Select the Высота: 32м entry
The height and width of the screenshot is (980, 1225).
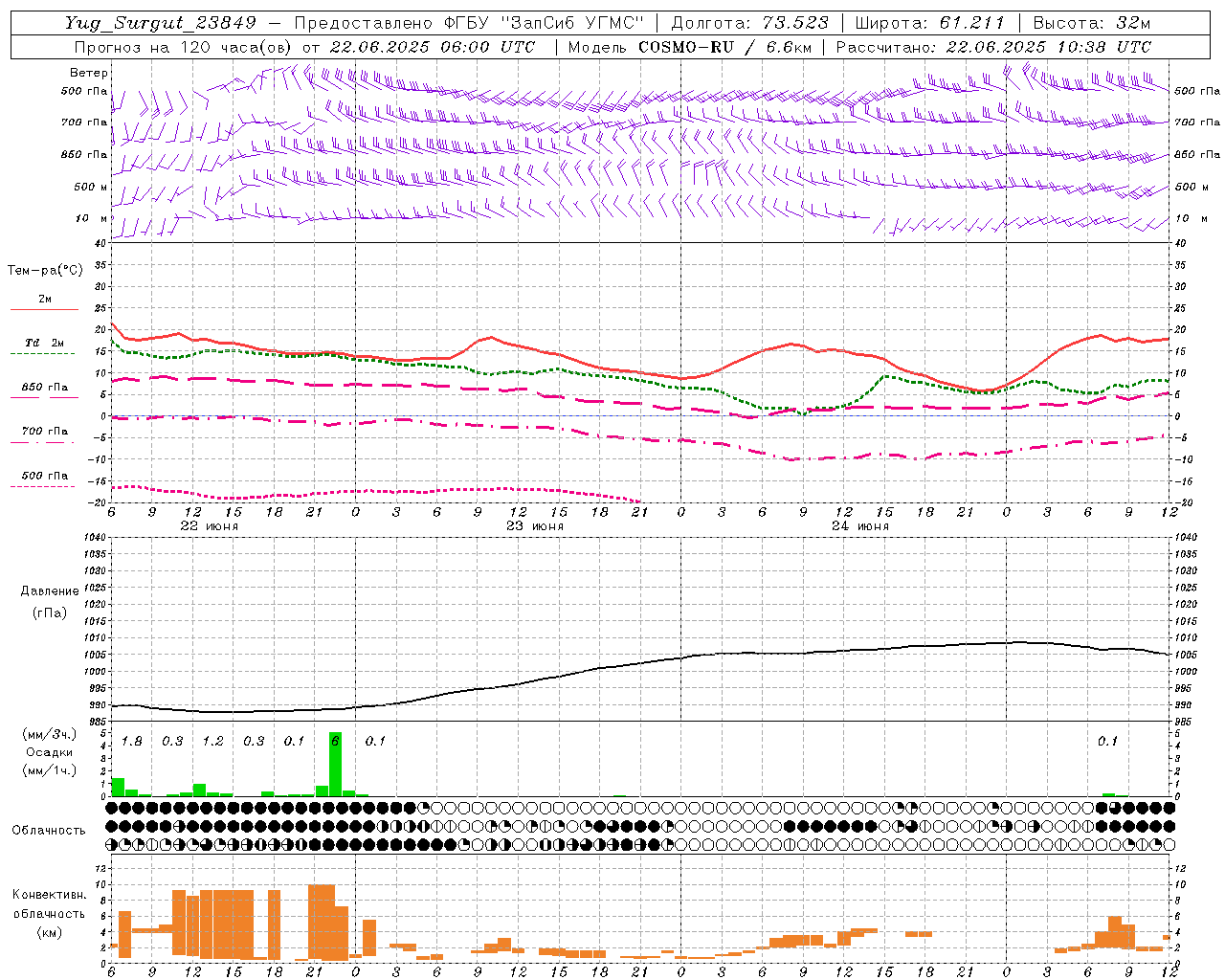pyautogui.click(x=1092, y=23)
